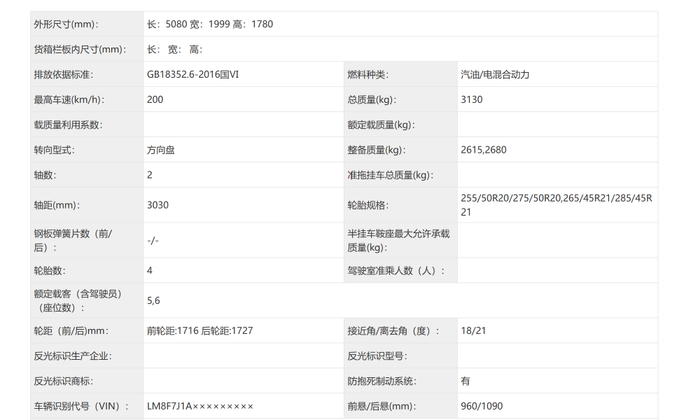700x420 pixels.
Task: Click the overhang value 960/1090
Action: [482, 406]
